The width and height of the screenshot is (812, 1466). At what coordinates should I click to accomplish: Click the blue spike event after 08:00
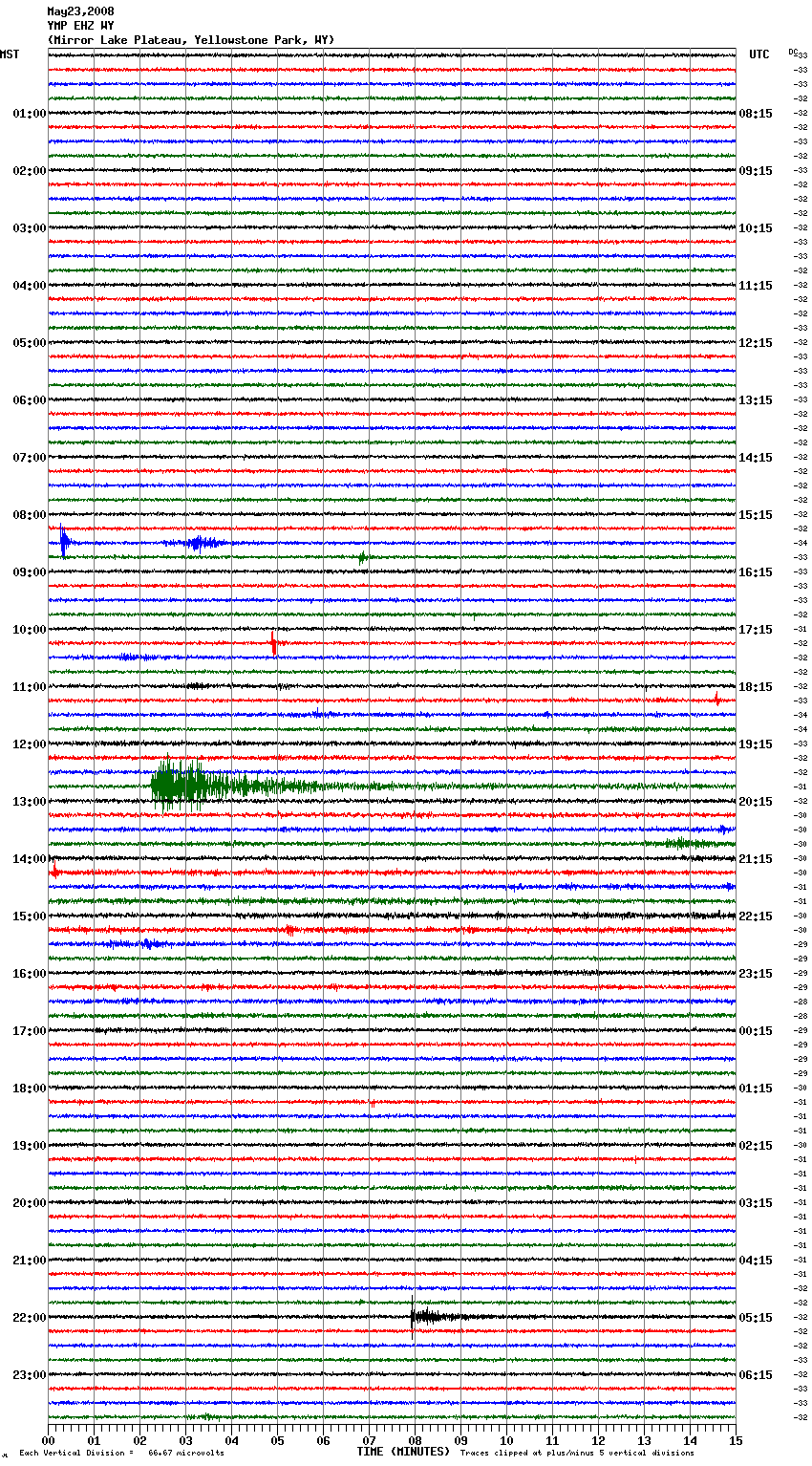pos(64,542)
